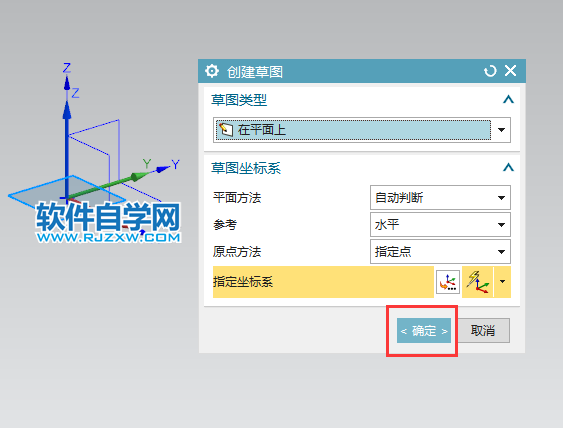This screenshot has height=428, width=563.
Task: Click the sketch-on-plane icon in type box
Action: pos(226,129)
